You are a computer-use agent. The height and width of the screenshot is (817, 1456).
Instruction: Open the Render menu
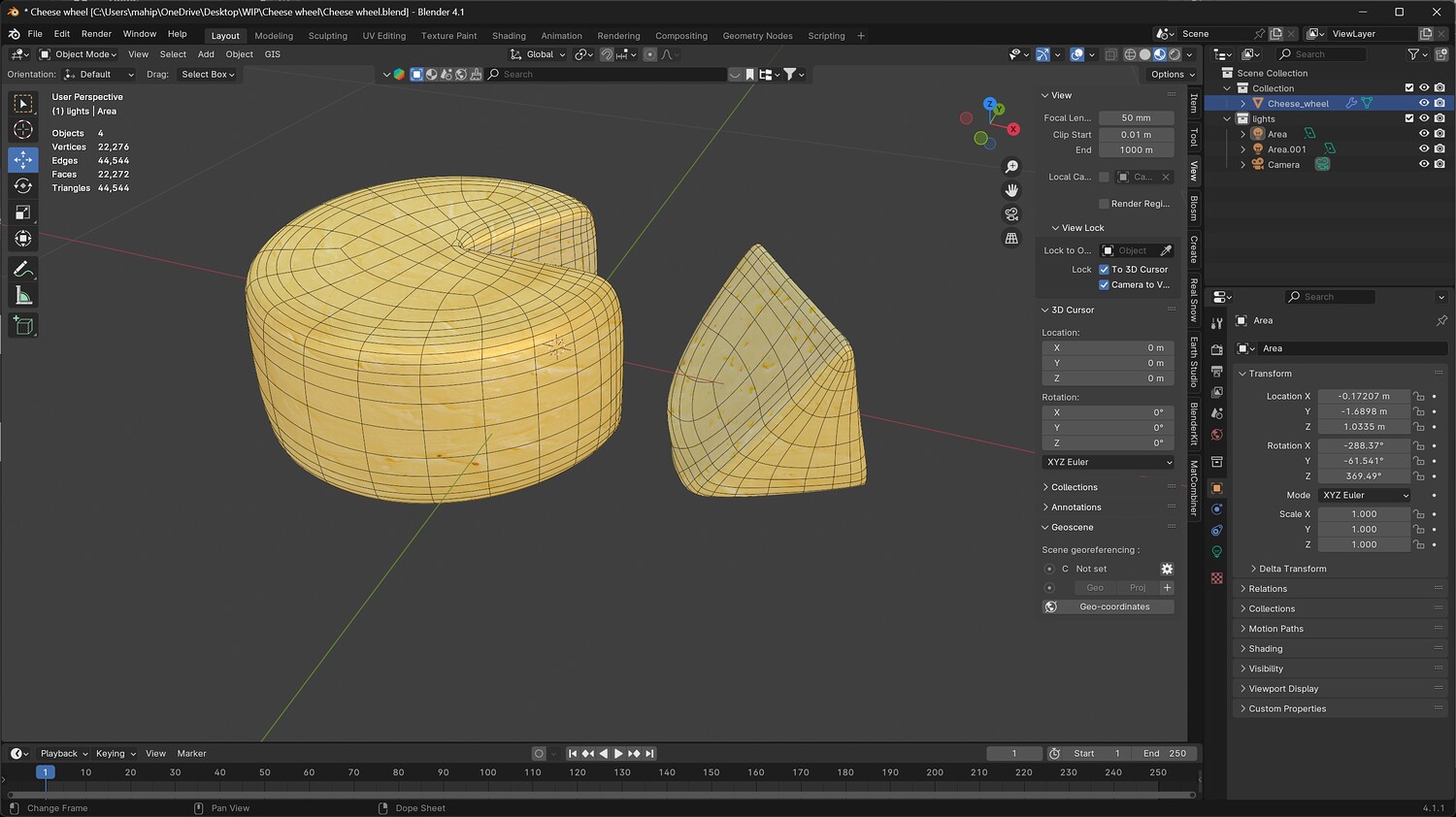(96, 34)
